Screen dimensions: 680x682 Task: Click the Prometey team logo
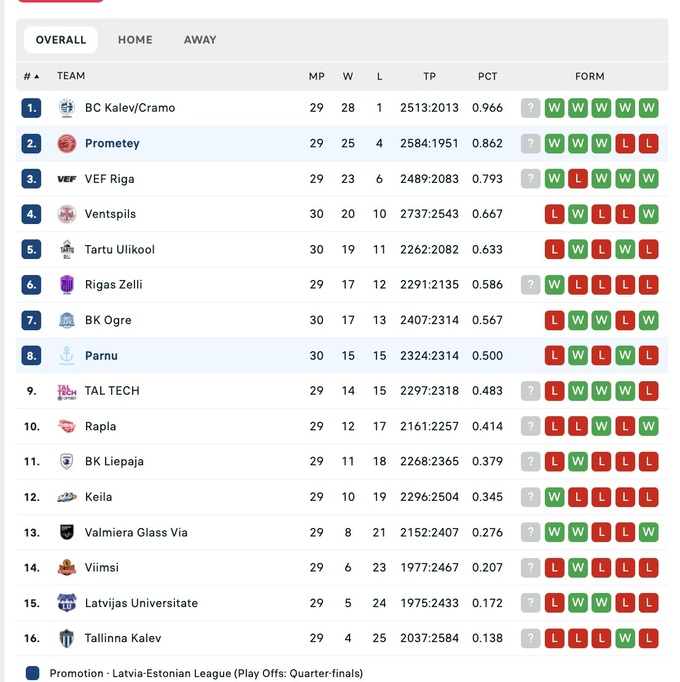[x=67, y=143]
